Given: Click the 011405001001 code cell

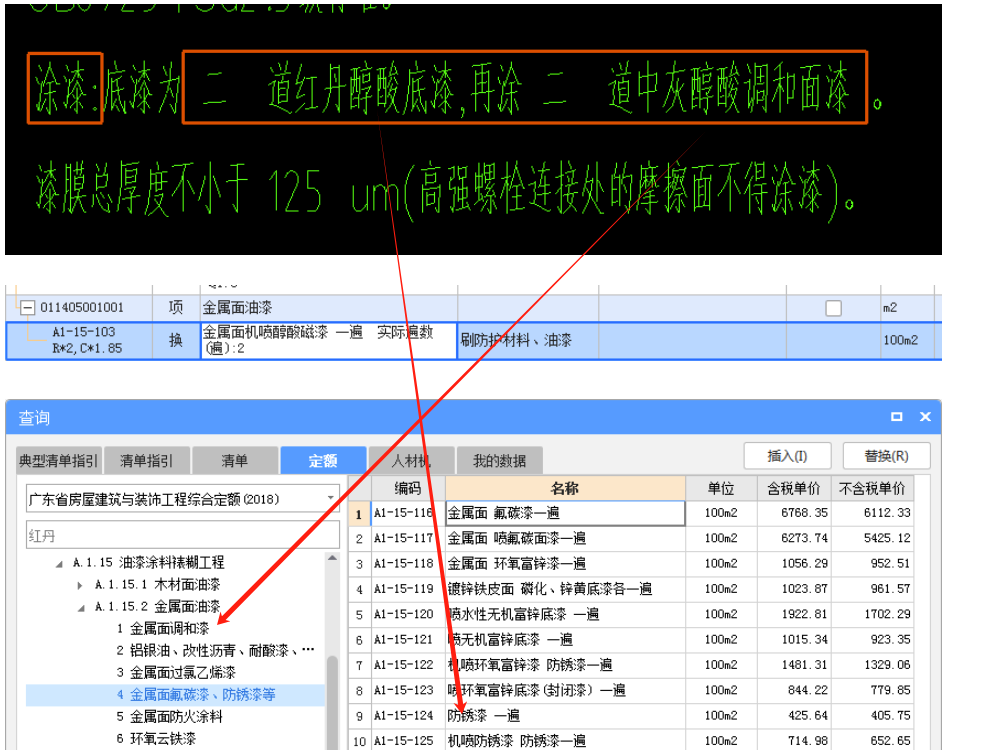Looking at the screenshot, I should (x=82, y=308).
